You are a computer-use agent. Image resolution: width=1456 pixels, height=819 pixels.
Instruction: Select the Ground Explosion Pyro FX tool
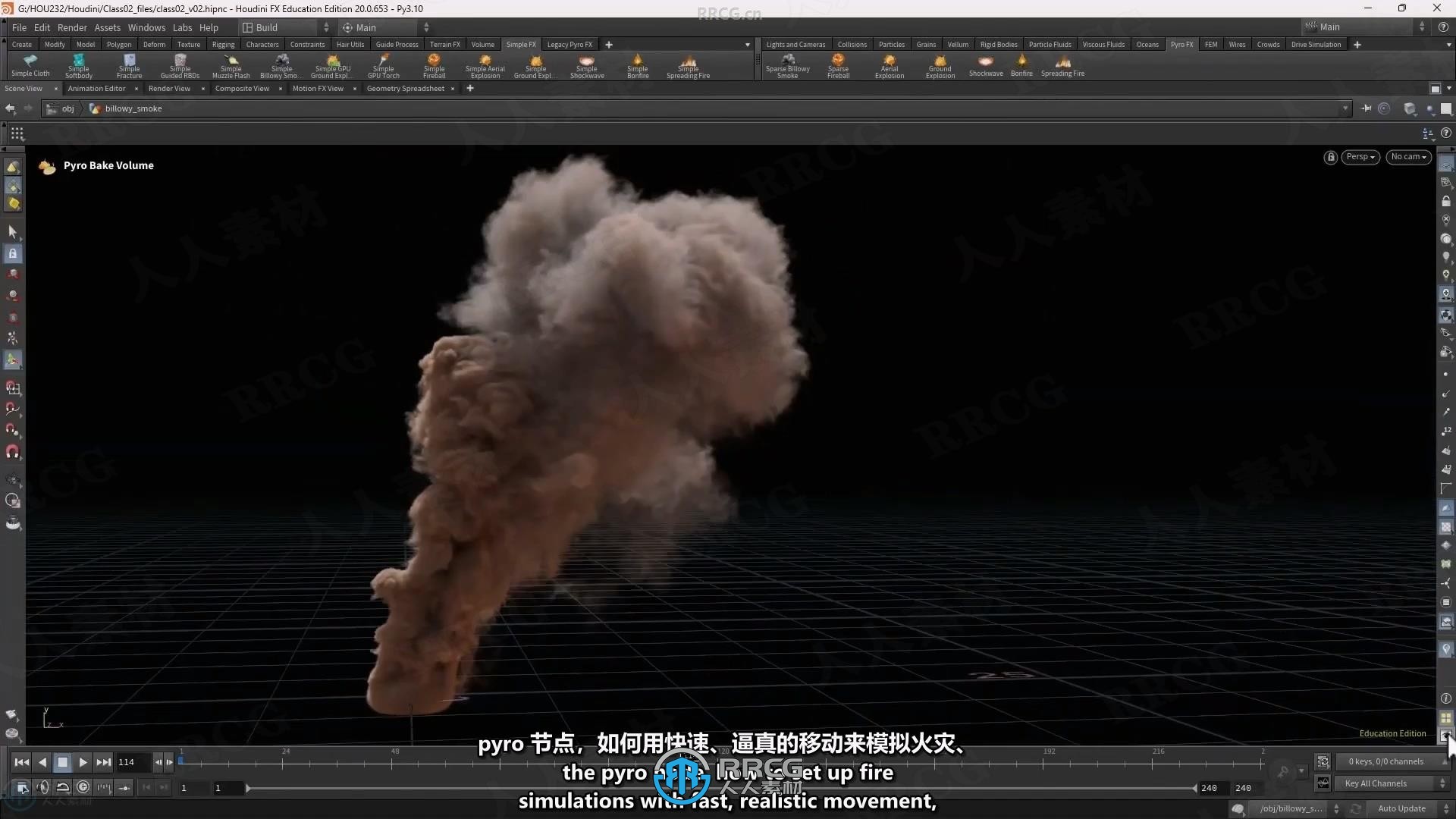click(940, 66)
